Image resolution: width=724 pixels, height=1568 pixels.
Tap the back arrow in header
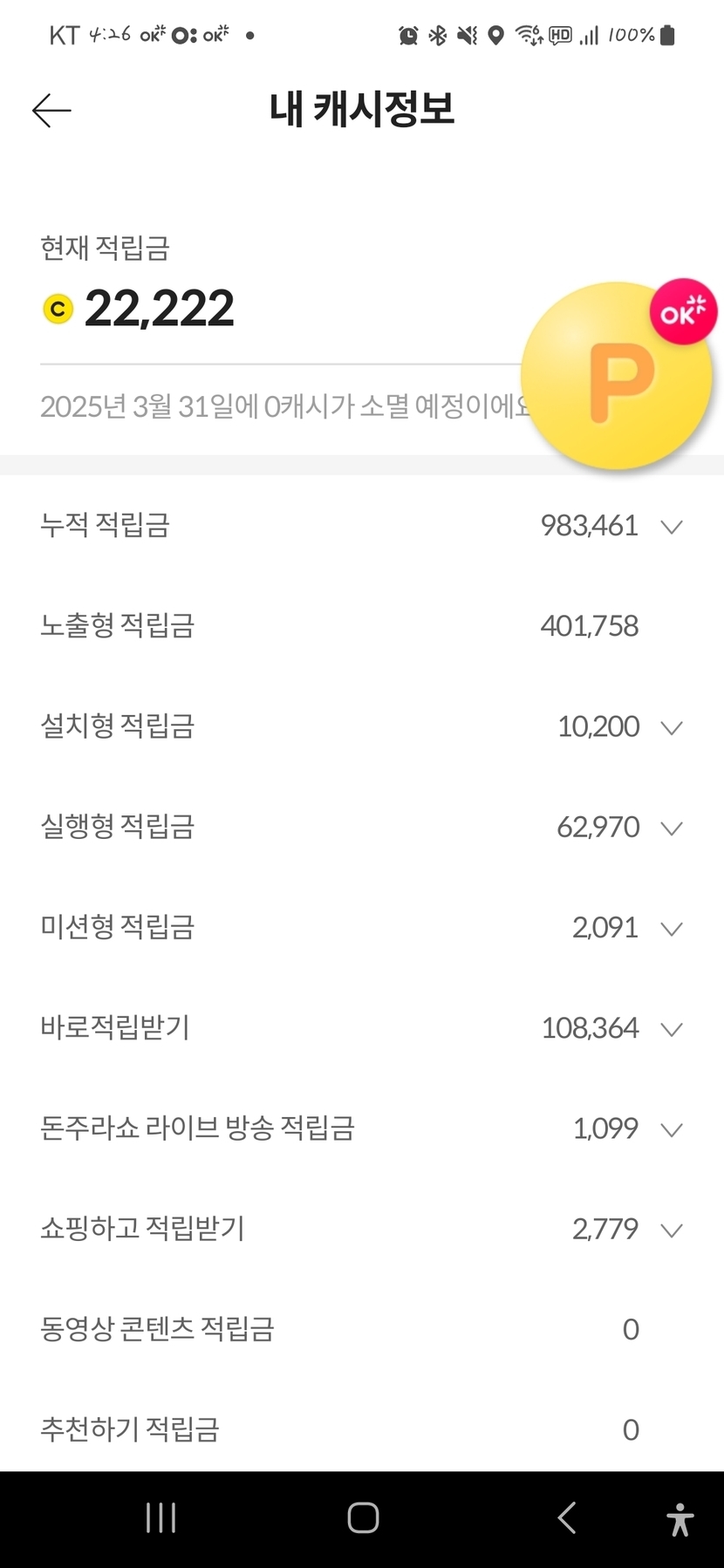tap(51, 111)
